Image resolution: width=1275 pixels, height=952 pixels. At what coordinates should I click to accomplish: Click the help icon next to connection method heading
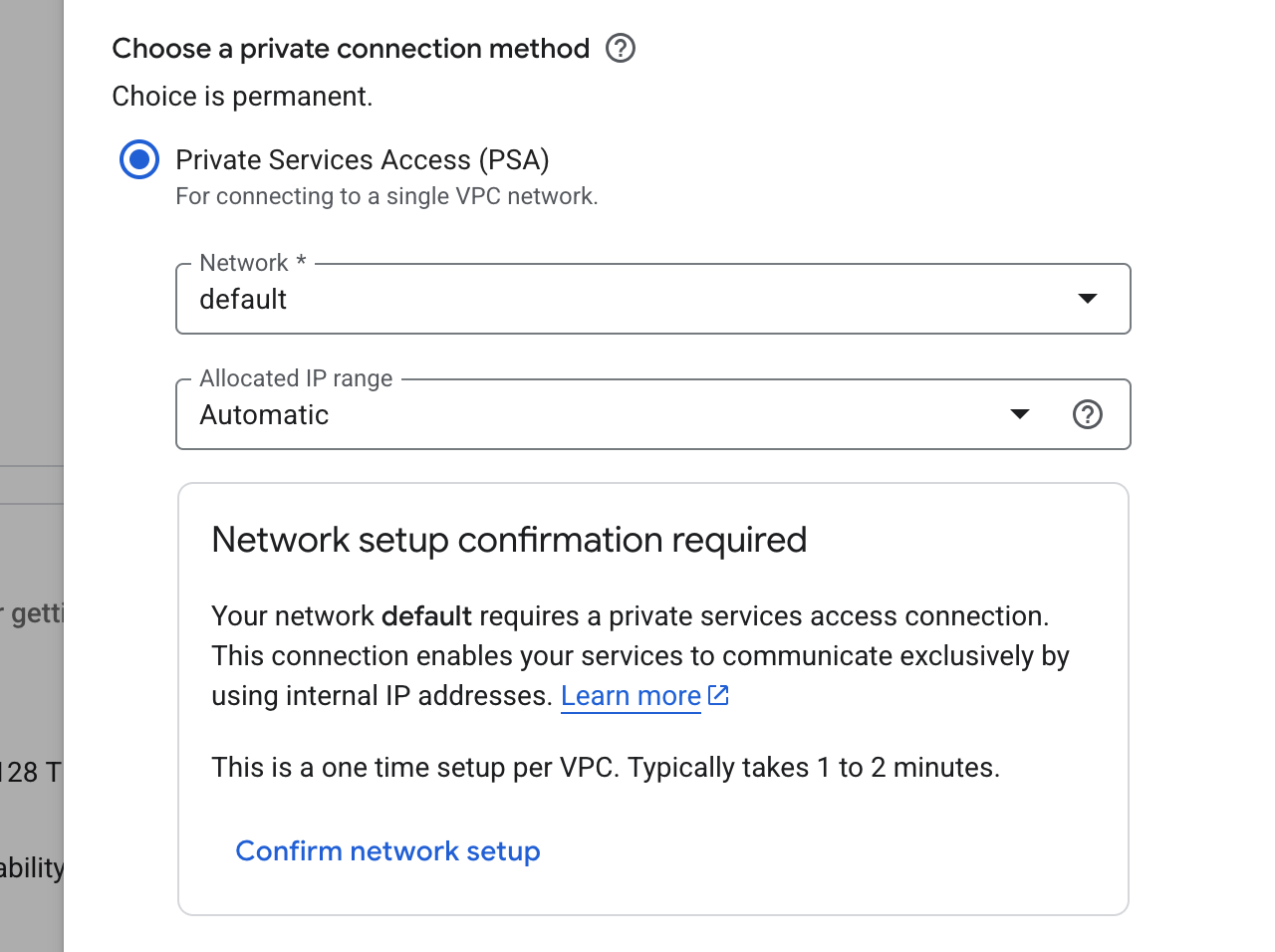620,48
